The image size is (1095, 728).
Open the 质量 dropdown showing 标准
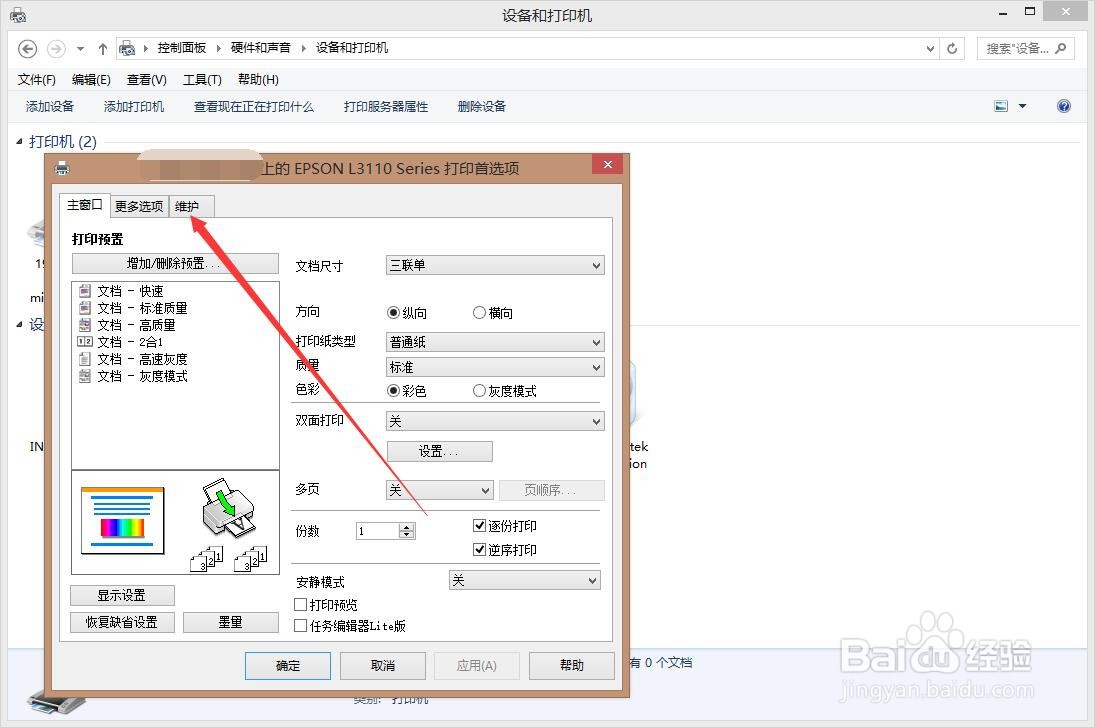tap(495, 367)
